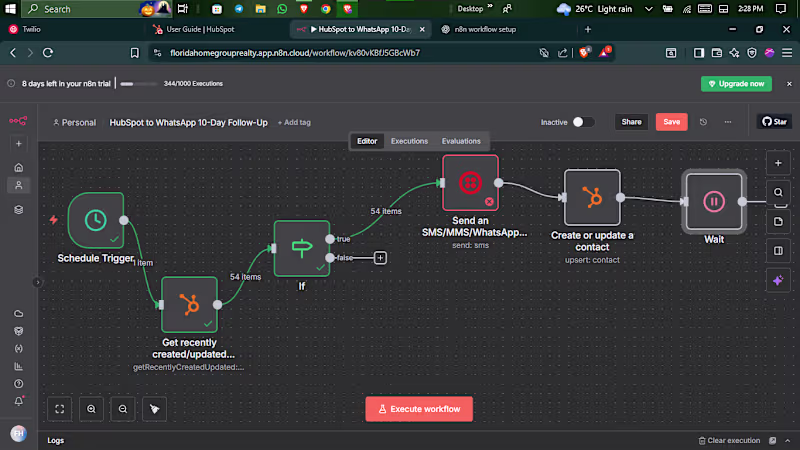The height and width of the screenshot is (450, 800).
Task: Select the Create or update a contact node
Action: [592, 197]
